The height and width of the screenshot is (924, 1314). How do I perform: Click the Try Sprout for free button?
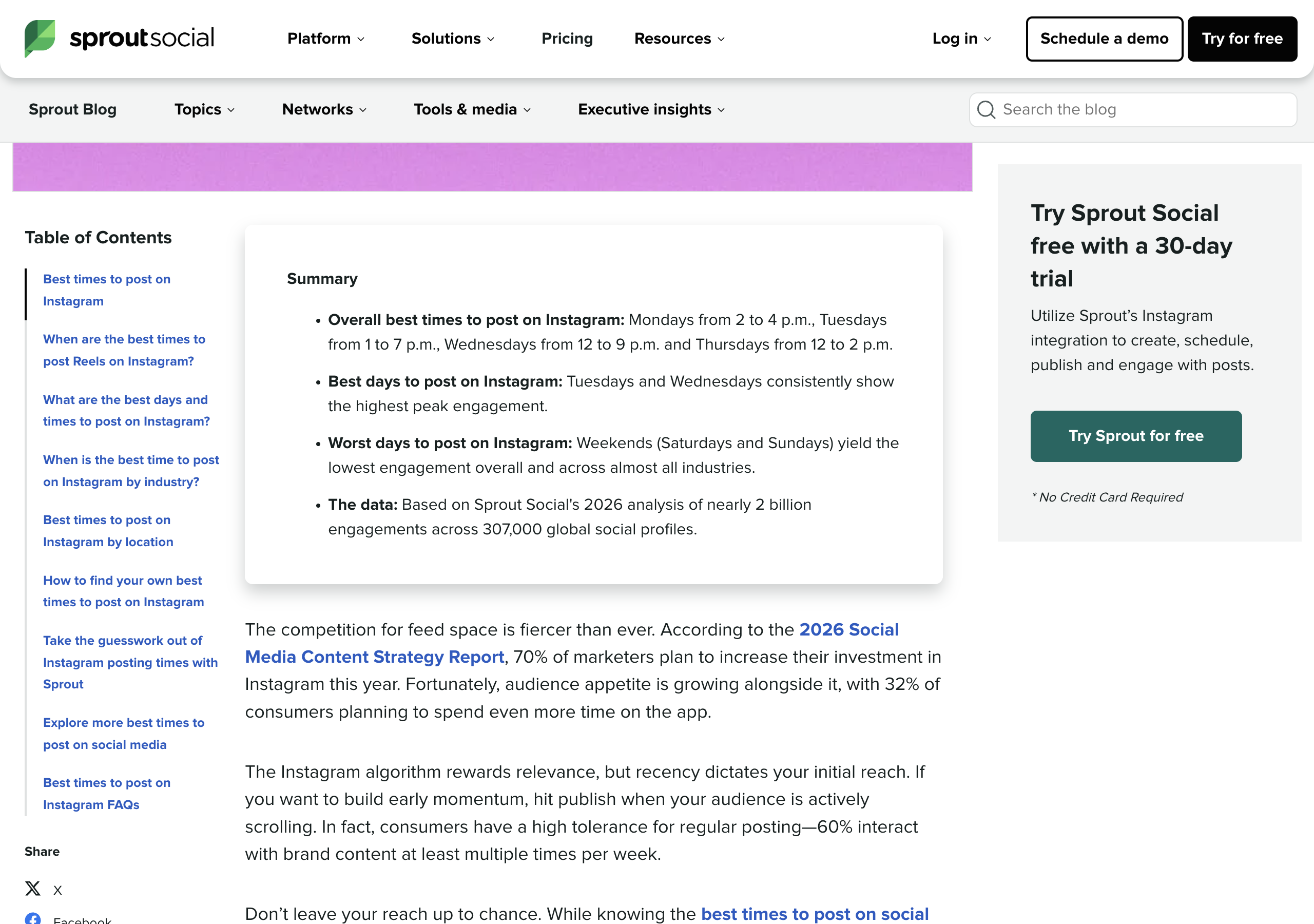pyautogui.click(x=1136, y=436)
